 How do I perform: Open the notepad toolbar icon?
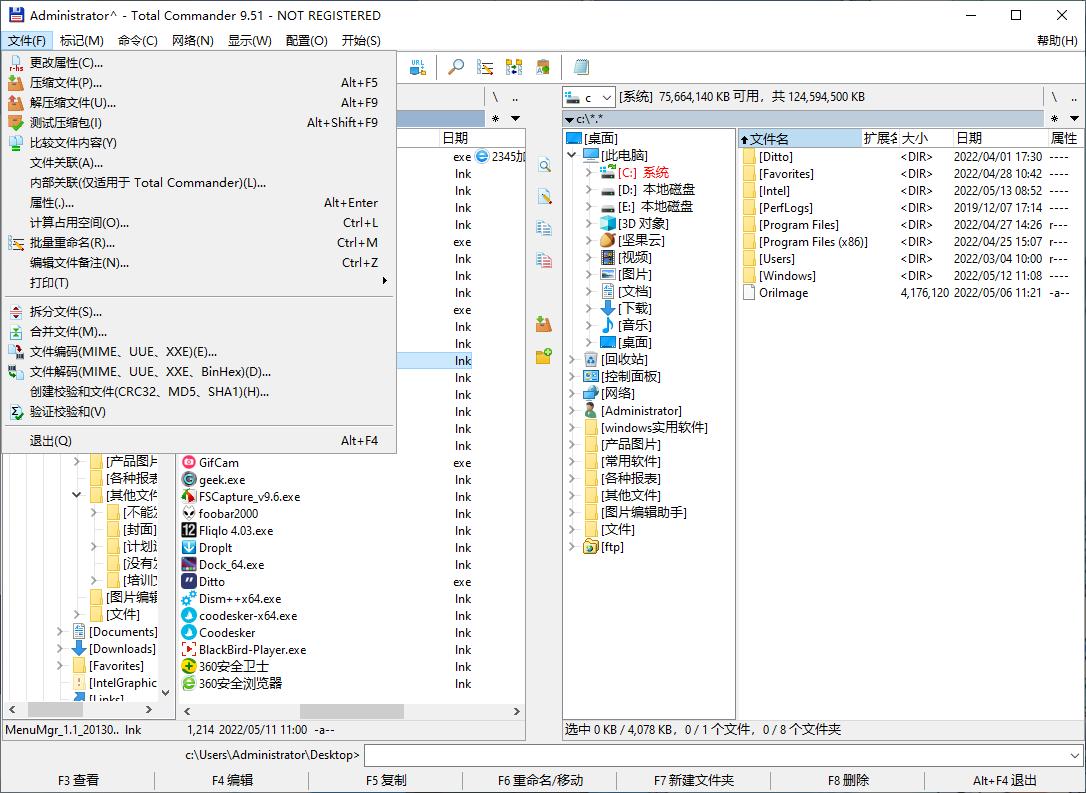point(582,66)
